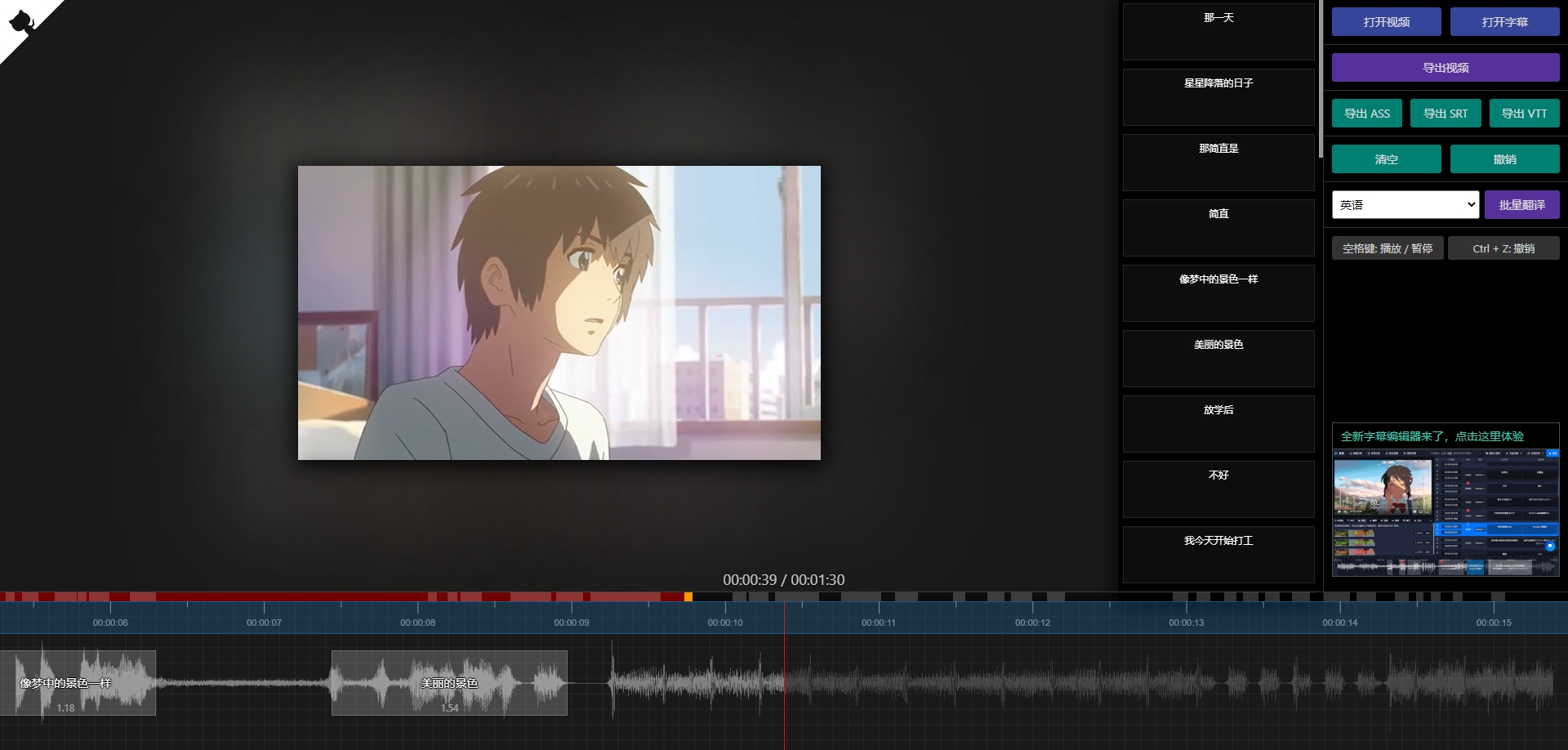Clear all subtitles with 清空
This screenshot has height=750, width=1568.
(x=1386, y=159)
